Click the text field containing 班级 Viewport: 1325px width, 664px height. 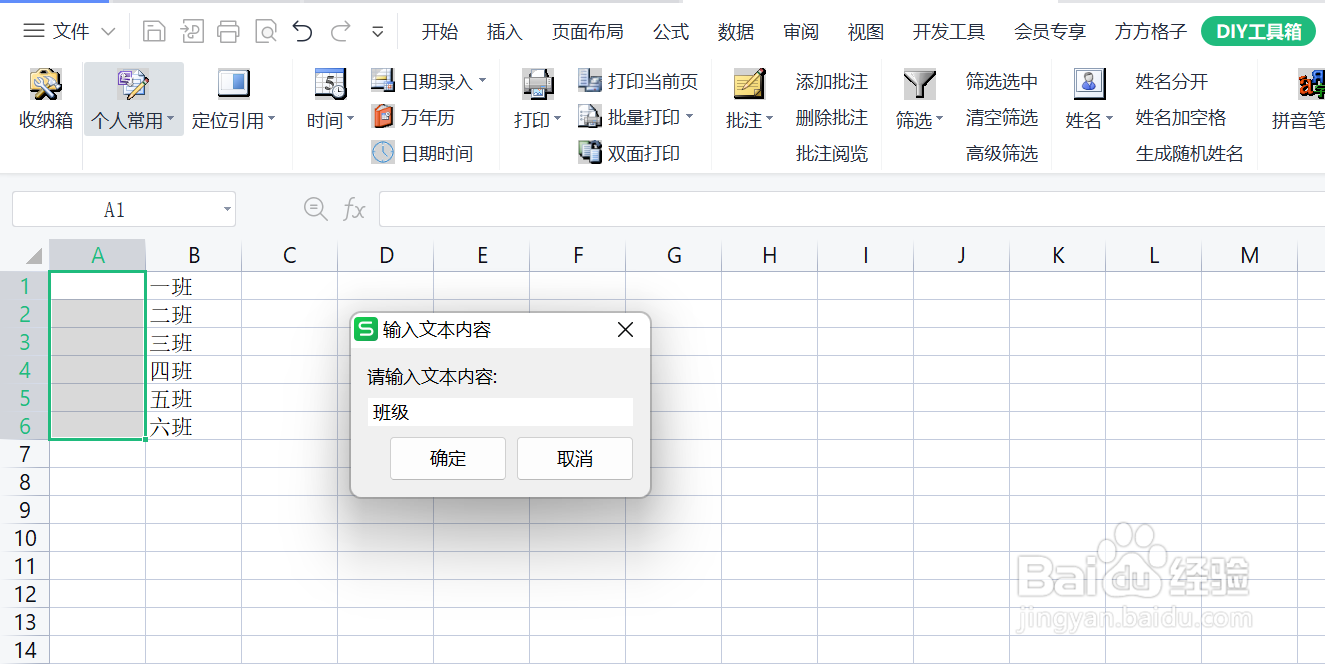[x=500, y=411]
